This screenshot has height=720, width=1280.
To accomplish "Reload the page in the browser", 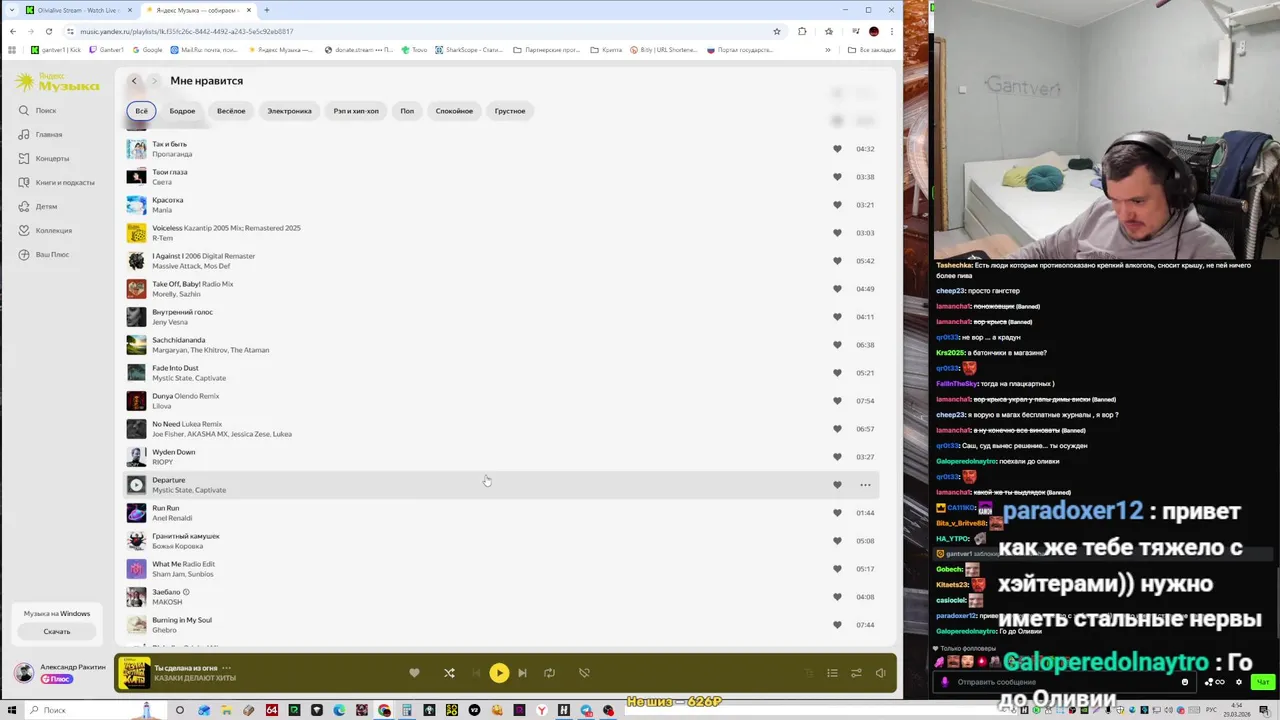I will pyautogui.click(x=48, y=31).
